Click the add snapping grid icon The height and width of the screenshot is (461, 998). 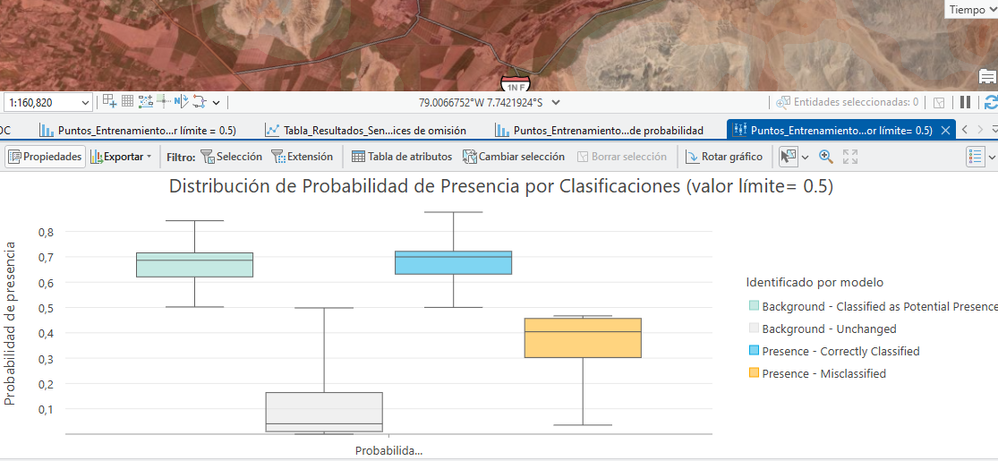[x=109, y=101]
